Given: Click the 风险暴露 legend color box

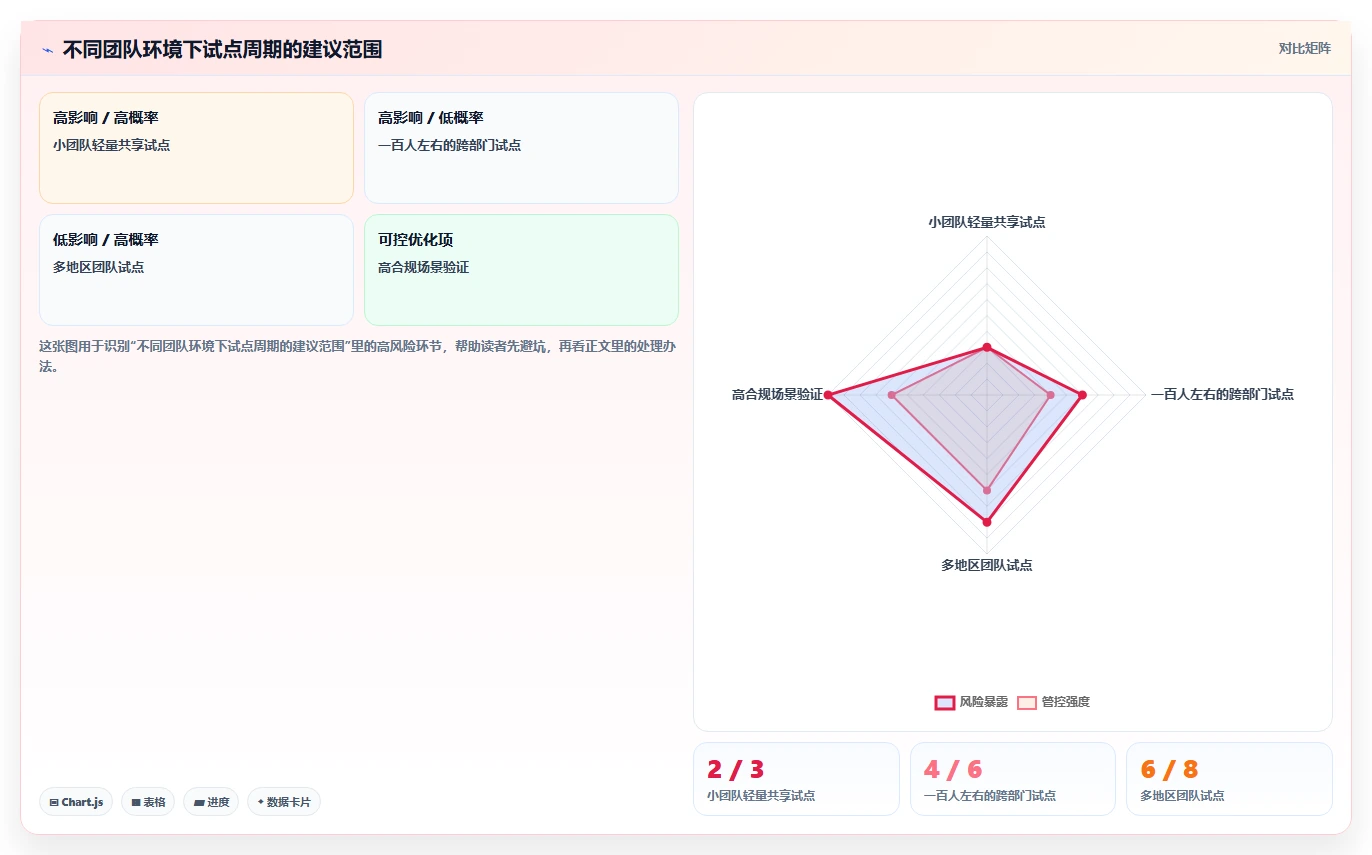Looking at the screenshot, I should (x=945, y=702).
